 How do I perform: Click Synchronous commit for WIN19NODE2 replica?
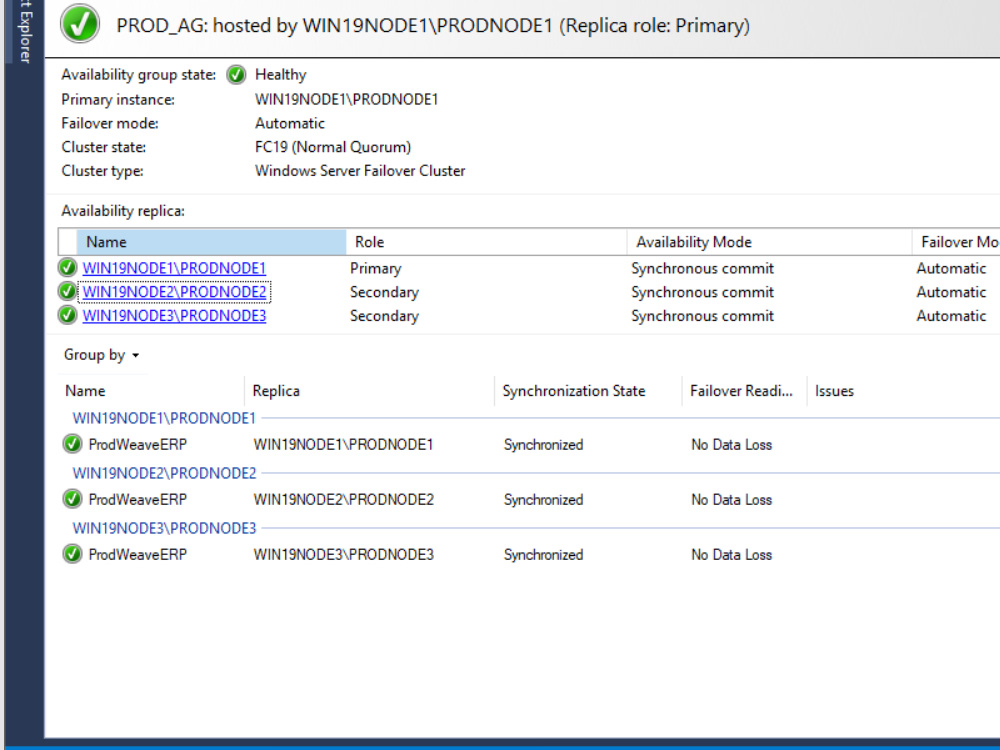(x=702, y=292)
